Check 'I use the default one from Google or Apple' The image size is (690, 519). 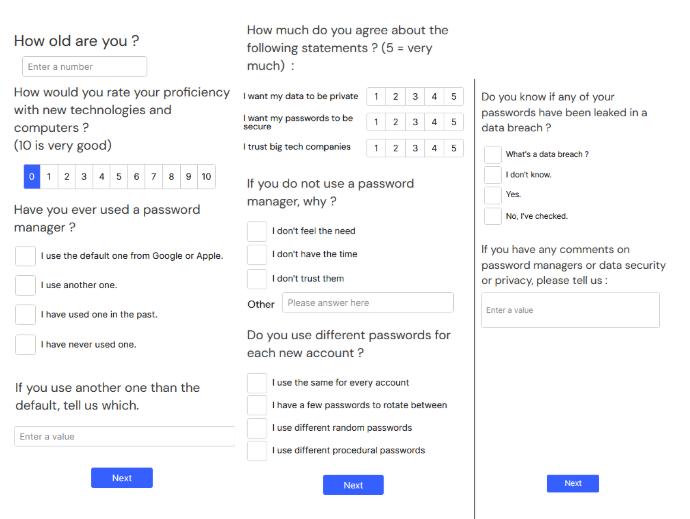pyautogui.click(x=26, y=256)
